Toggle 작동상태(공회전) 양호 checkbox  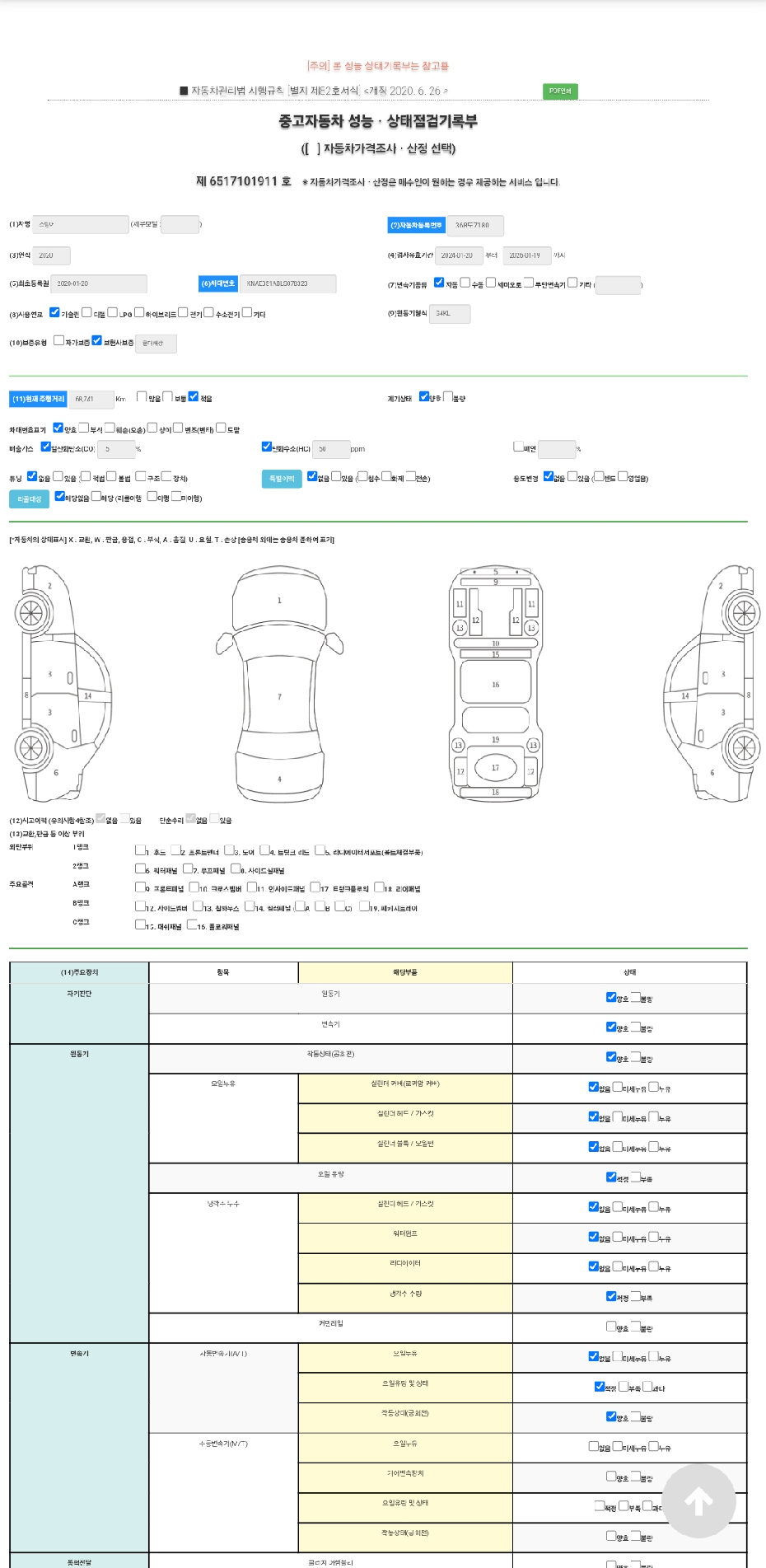611,1056
